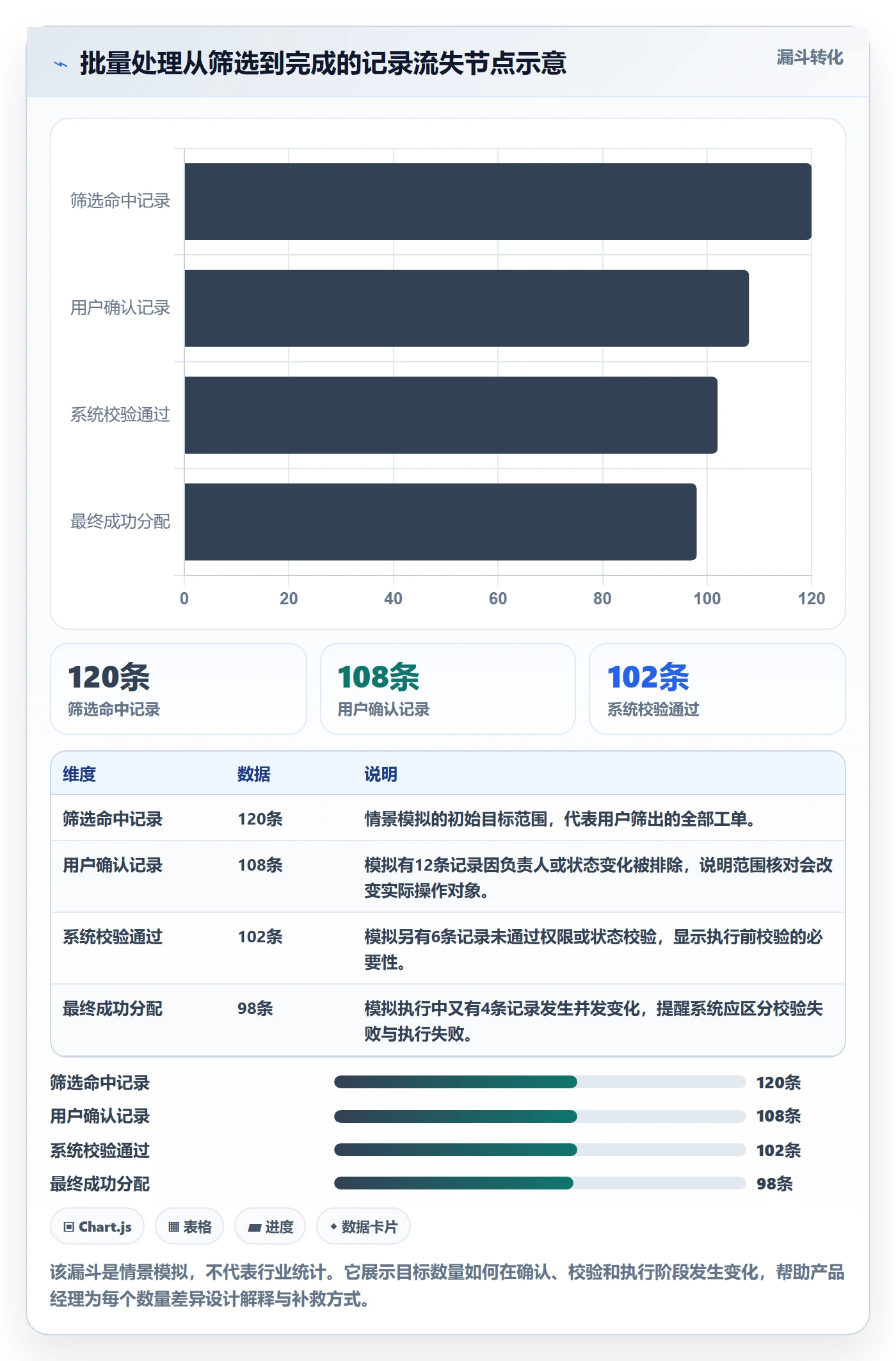This screenshot has height=1361, width=896.
Task: Click the x-axis tick label 60
Action: [498, 599]
